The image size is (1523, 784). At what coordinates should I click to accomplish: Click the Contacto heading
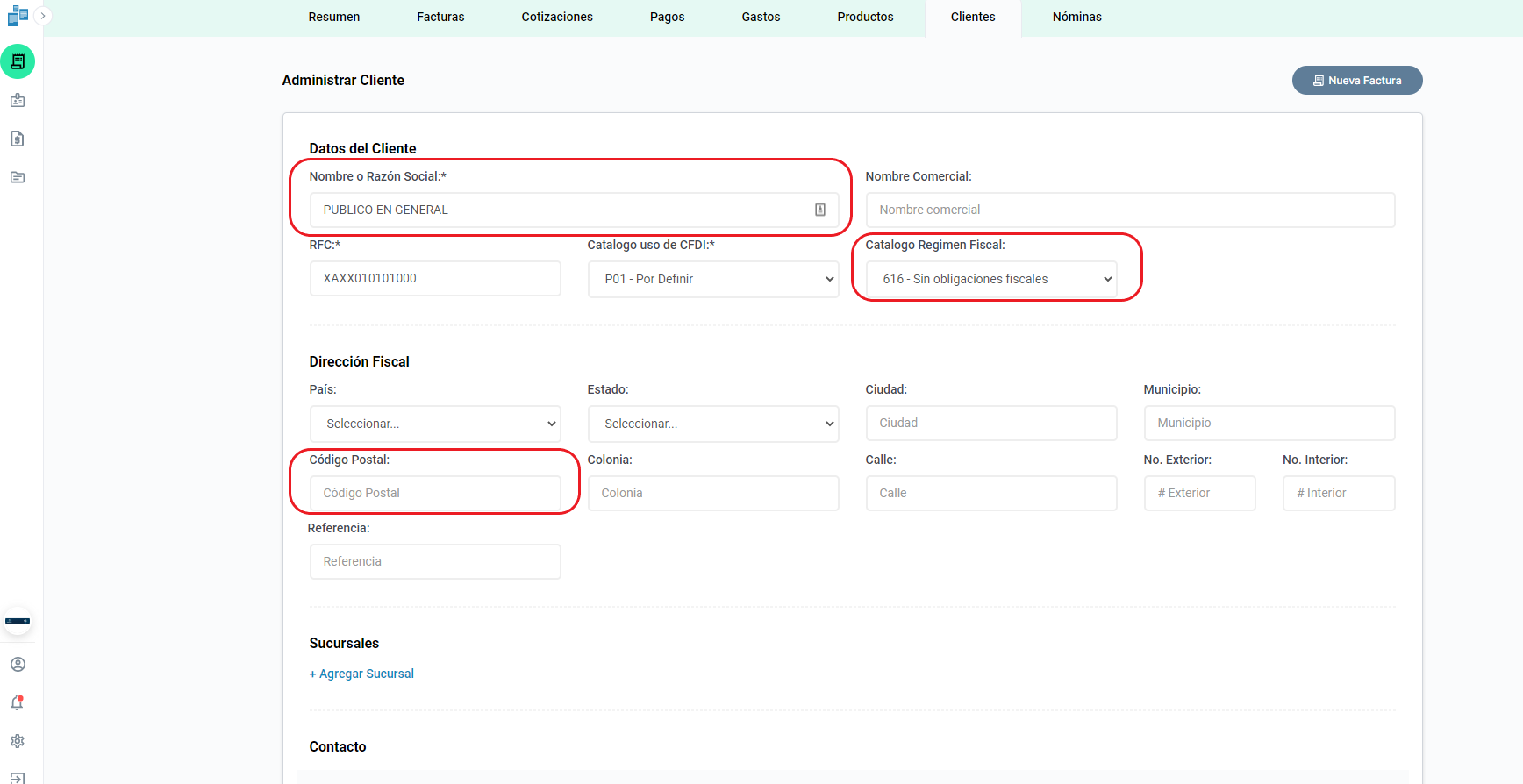pos(338,746)
